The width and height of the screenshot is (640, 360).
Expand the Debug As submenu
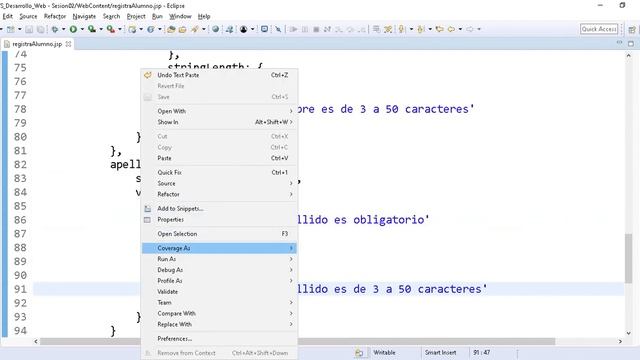(x=220, y=270)
